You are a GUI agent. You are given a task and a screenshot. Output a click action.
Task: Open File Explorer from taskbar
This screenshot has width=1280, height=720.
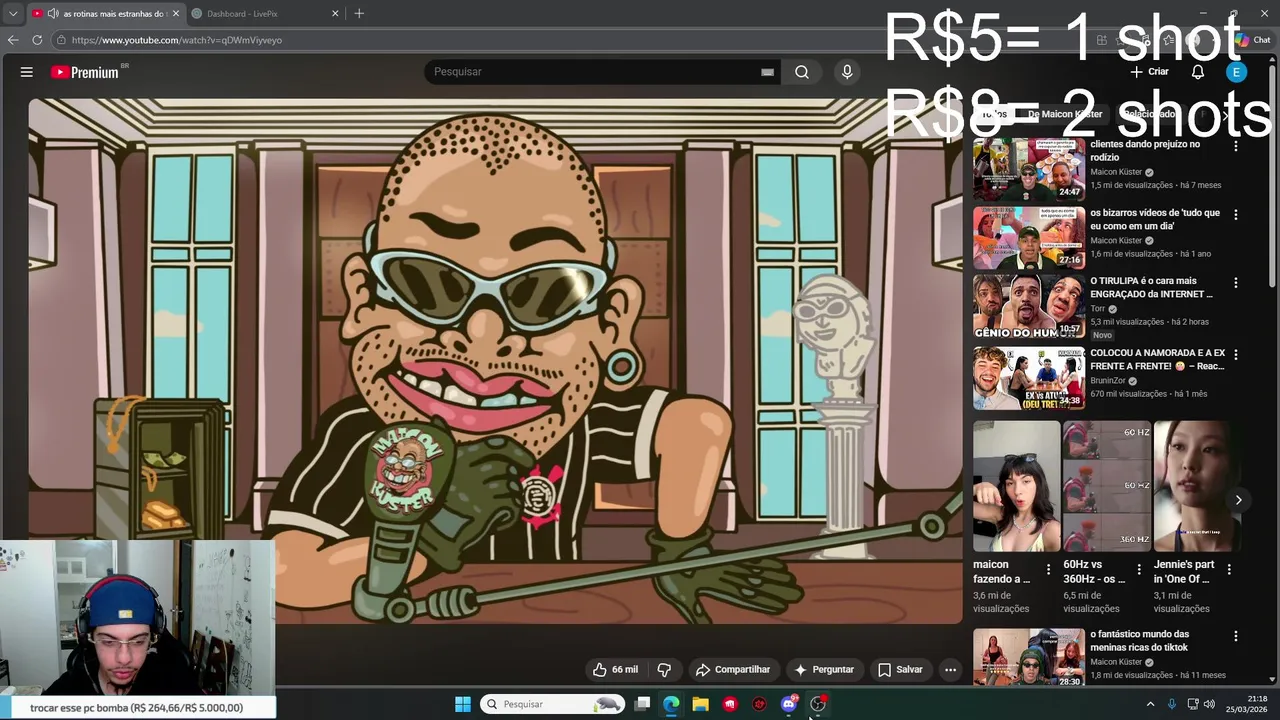(x=700, y=704)
